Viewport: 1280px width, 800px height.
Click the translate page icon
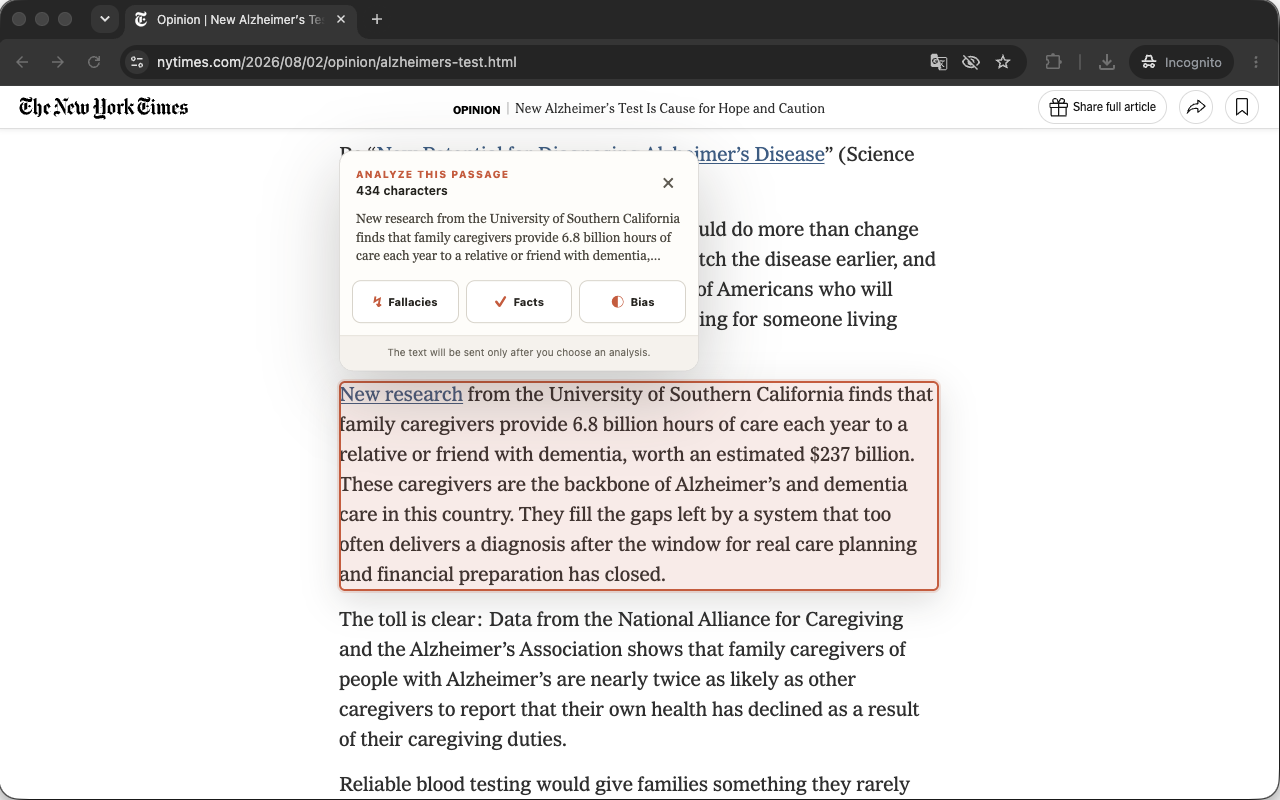(x=938, y=62)
